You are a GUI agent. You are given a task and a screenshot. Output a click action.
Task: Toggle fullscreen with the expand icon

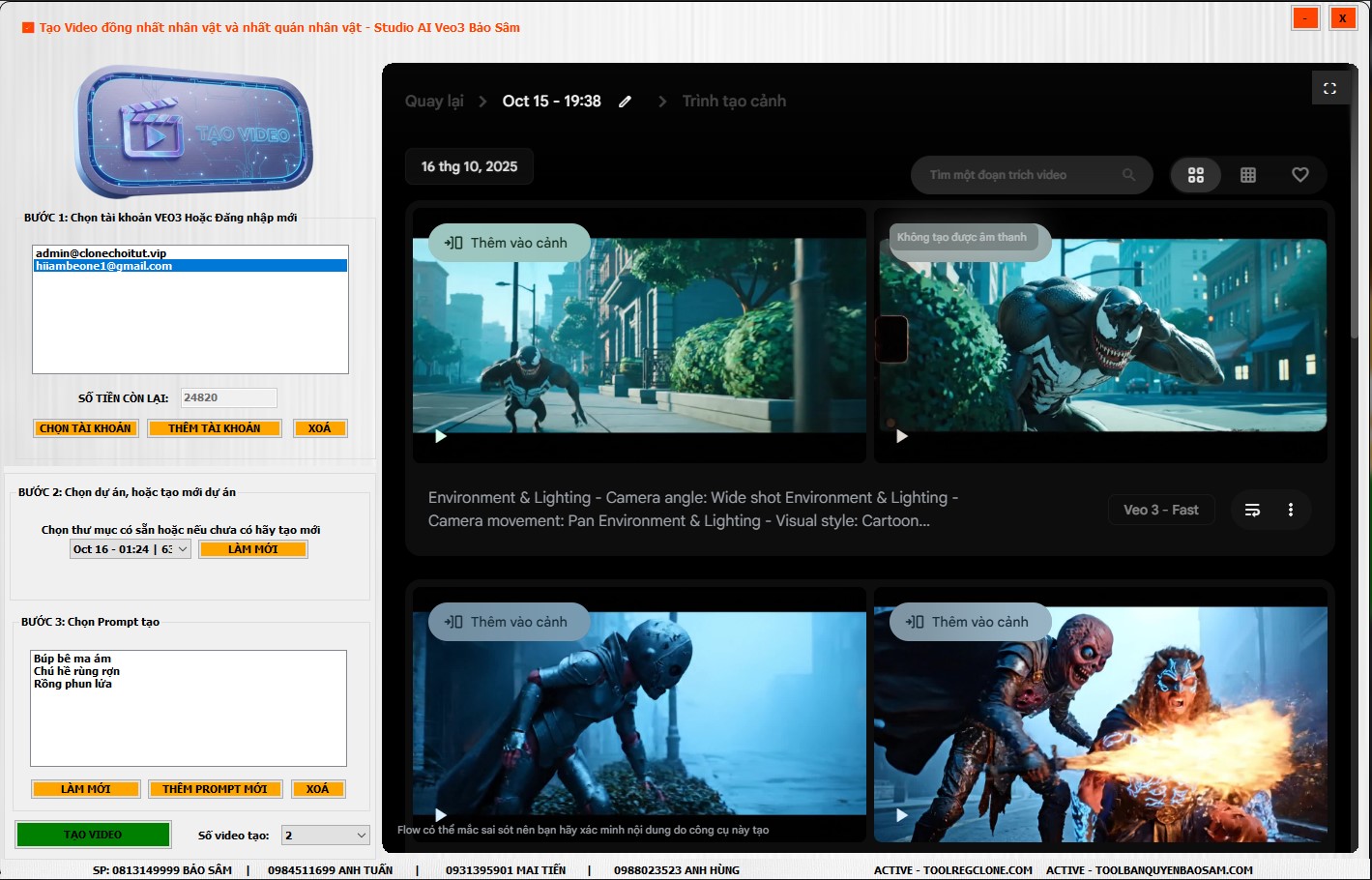click(x=1329, y=88)
